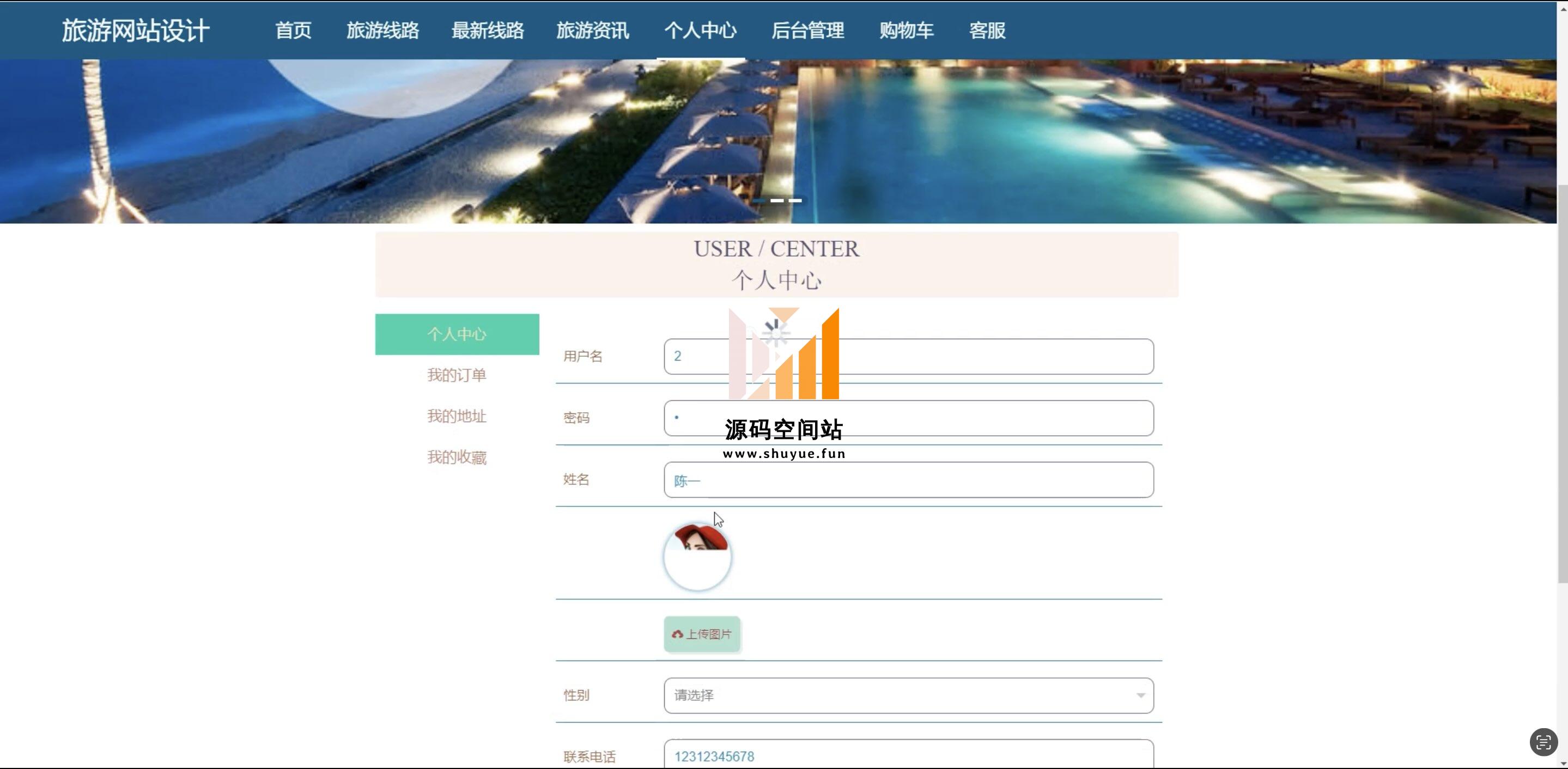Click the 上传图片 button
The width and height of the screenshot is (1568, 769).
click(702, 634)
